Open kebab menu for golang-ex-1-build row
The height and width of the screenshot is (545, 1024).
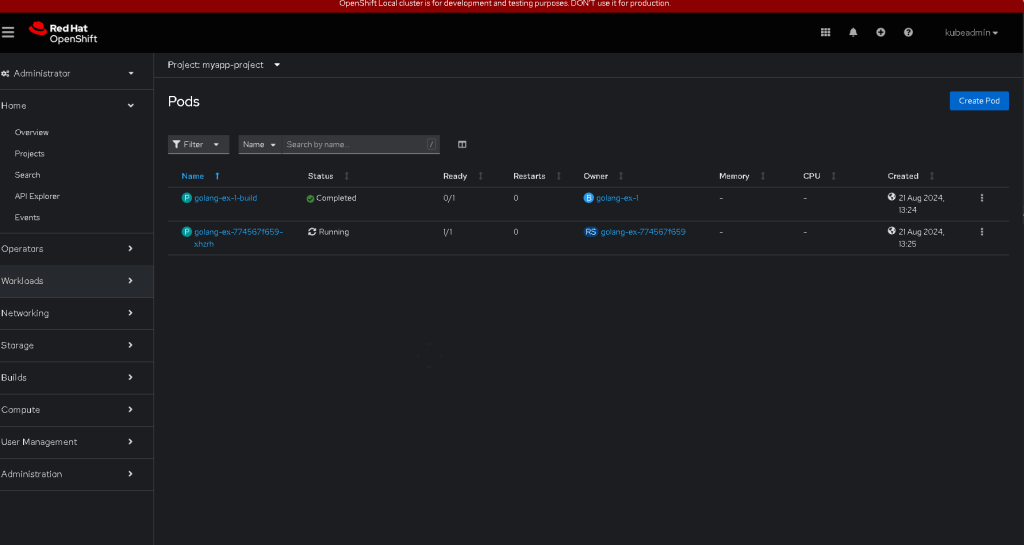982,198
